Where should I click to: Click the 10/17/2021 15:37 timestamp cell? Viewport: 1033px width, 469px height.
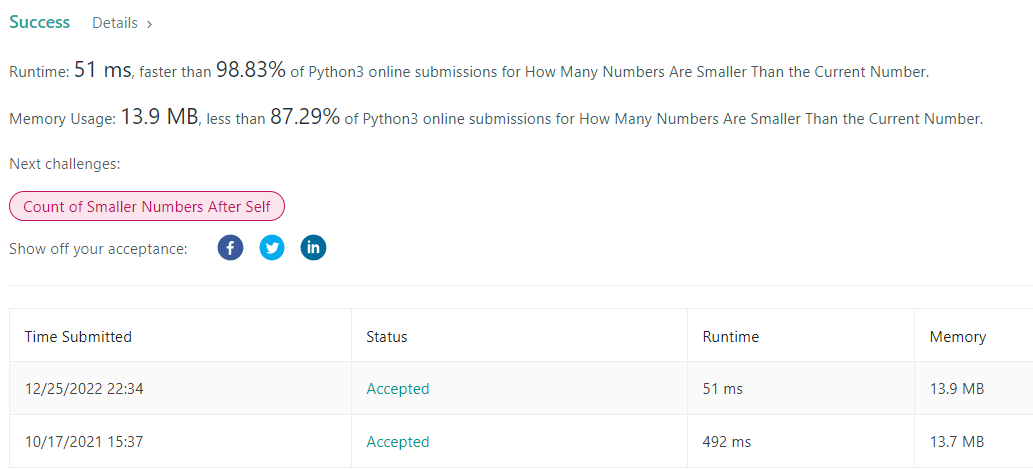[x=84, y=441]
